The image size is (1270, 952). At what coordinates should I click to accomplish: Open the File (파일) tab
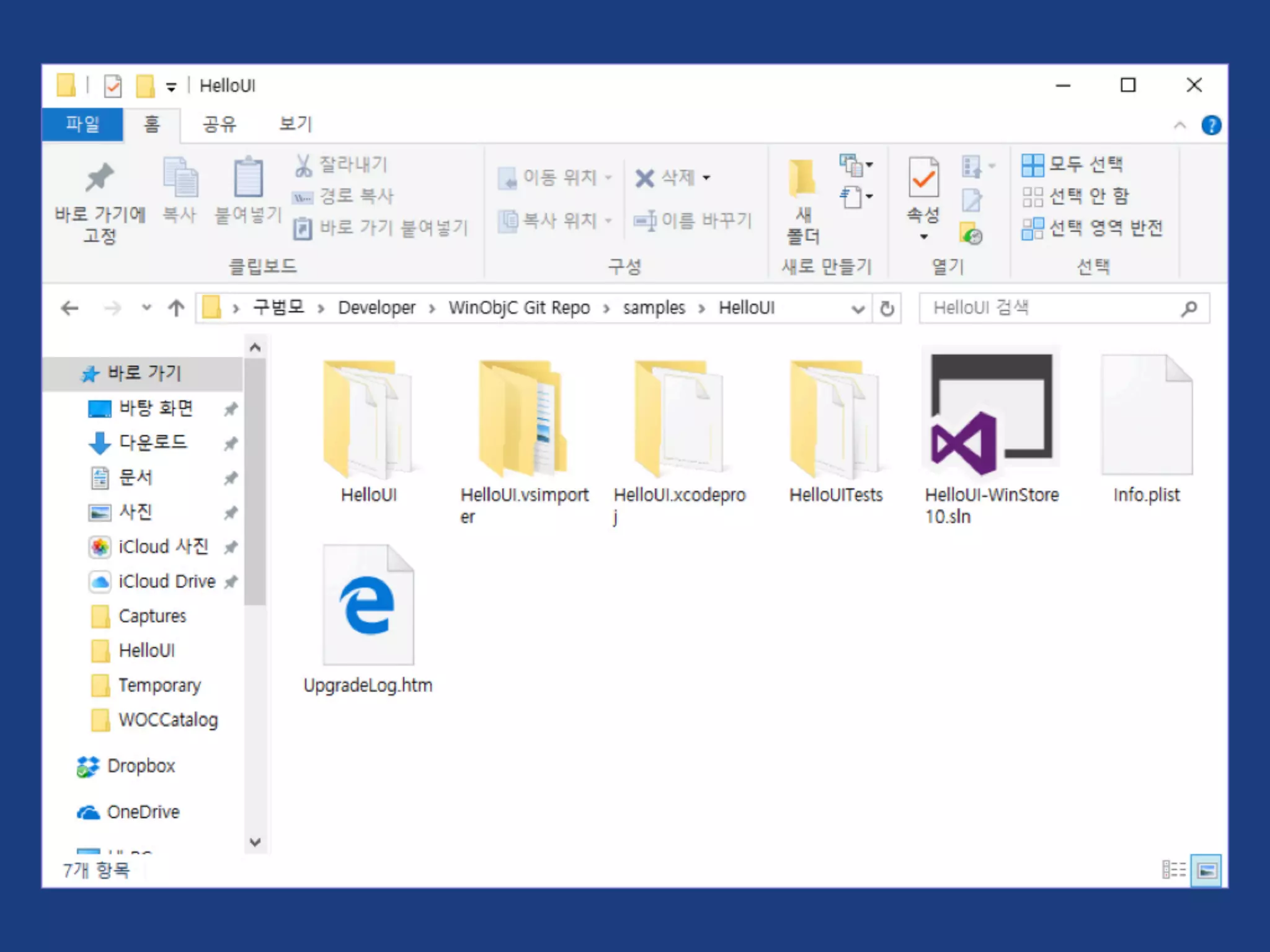pyautogui.click(x=82, y=124)
